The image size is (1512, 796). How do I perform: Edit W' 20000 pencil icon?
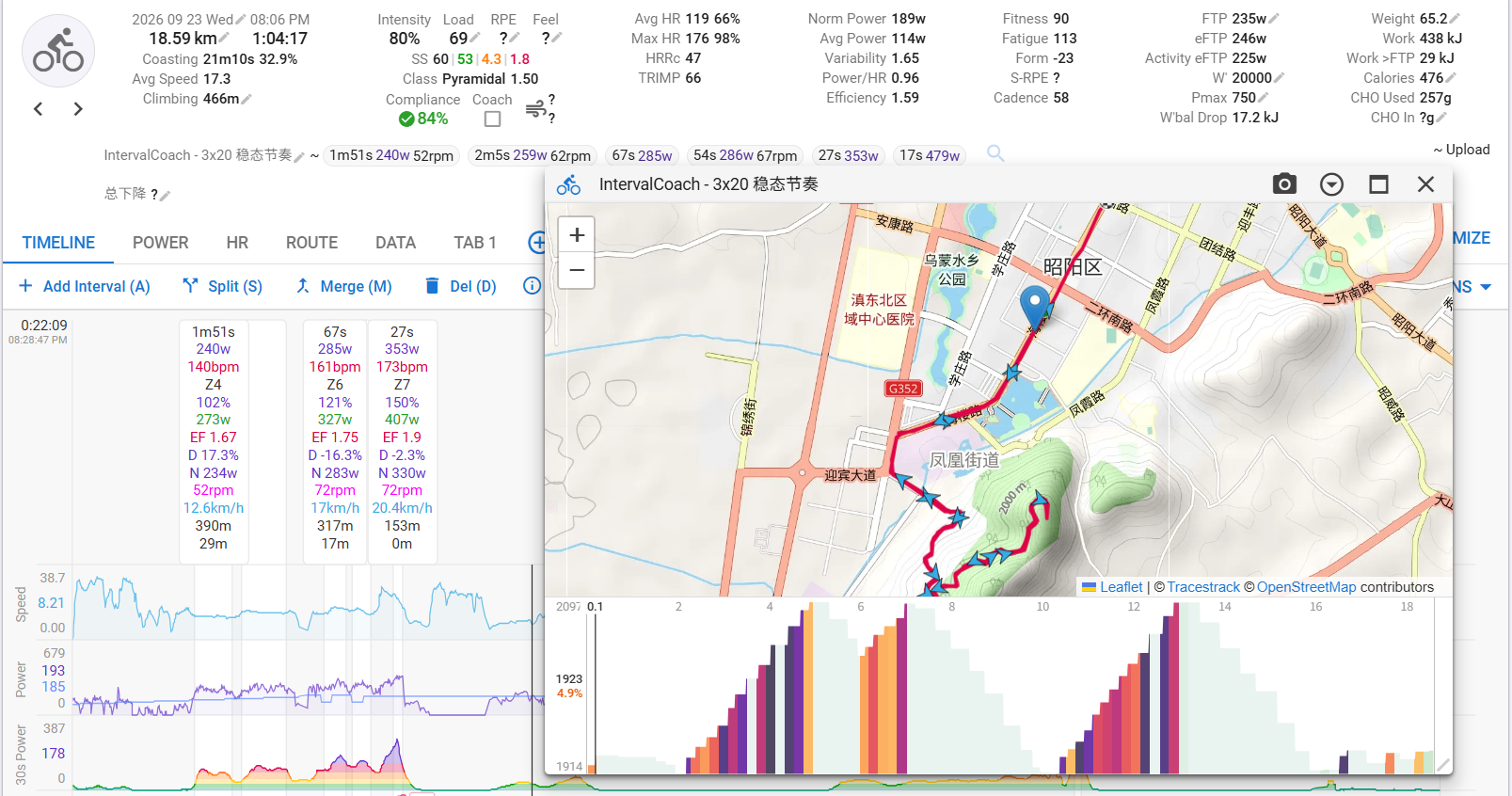pos(1279,78)
